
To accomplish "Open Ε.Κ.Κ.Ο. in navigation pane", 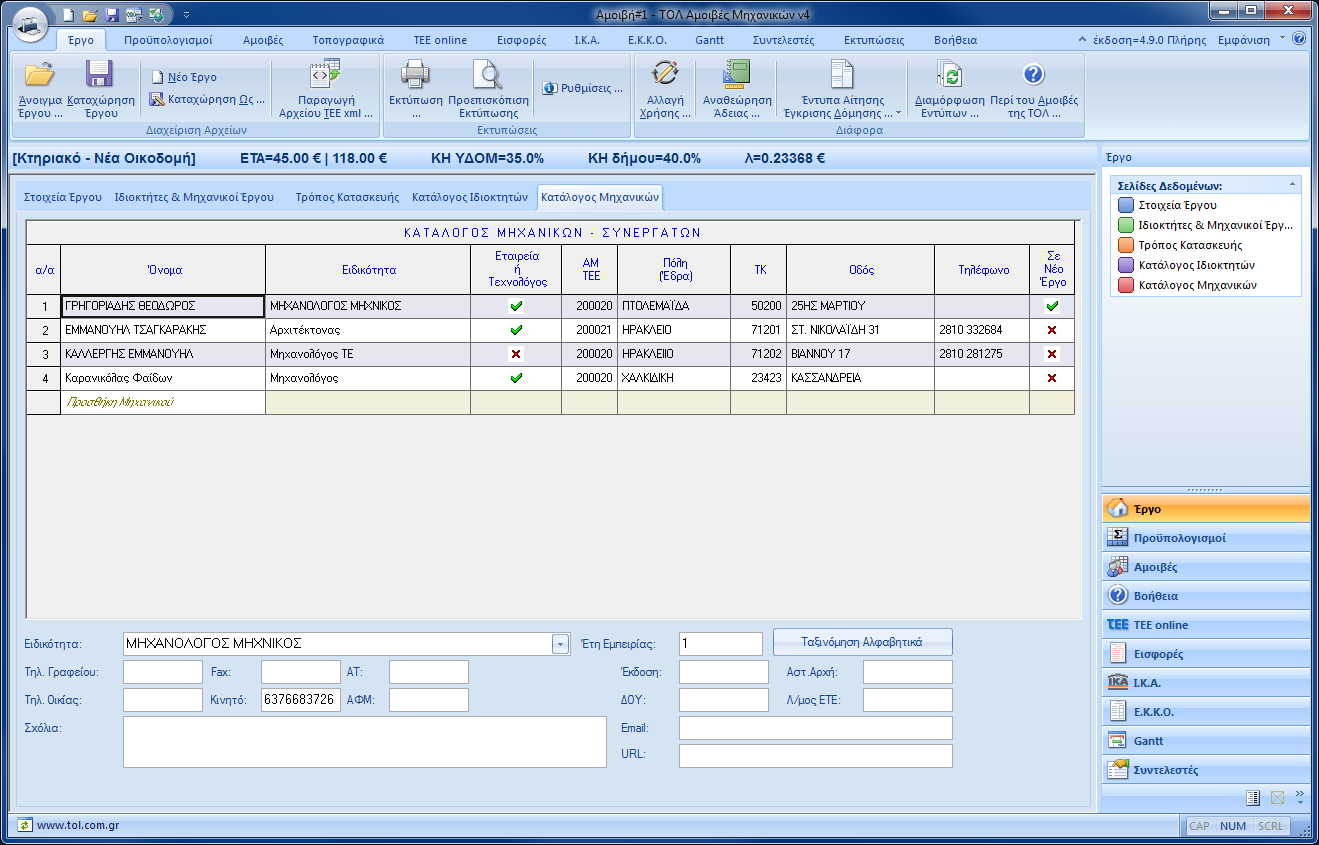I will tap(1206, 712).
